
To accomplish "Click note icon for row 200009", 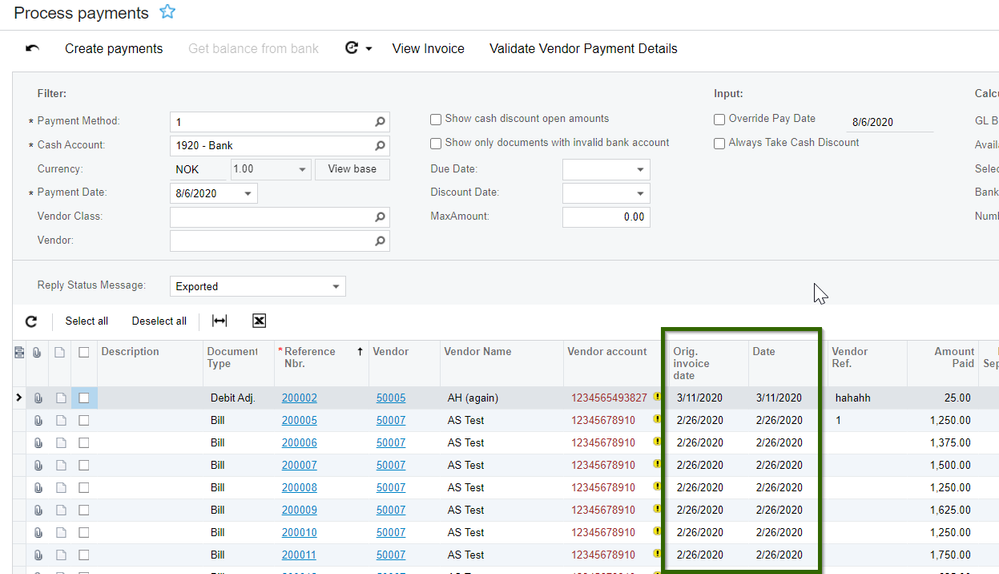I will pos(61,510).
